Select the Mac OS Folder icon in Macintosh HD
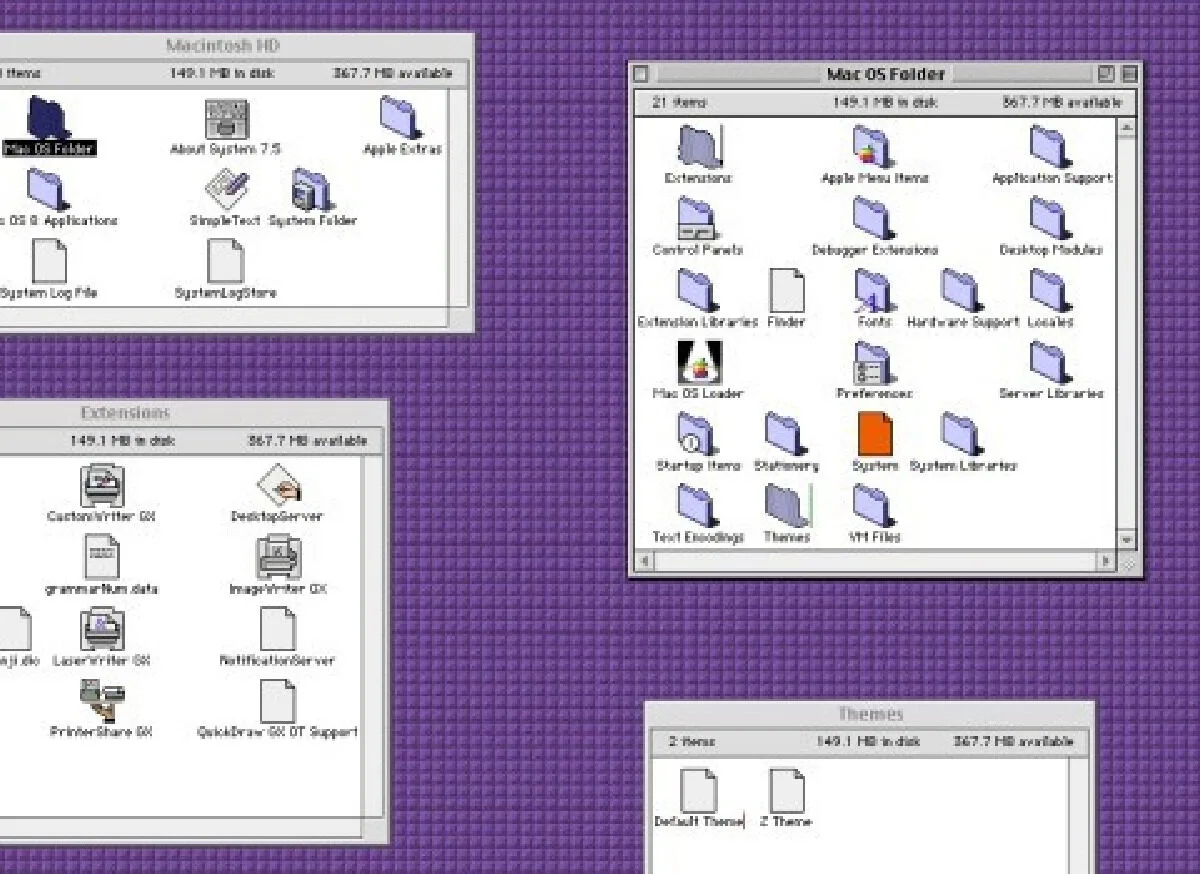This screenshot has width=1200, height=874. 47,118
